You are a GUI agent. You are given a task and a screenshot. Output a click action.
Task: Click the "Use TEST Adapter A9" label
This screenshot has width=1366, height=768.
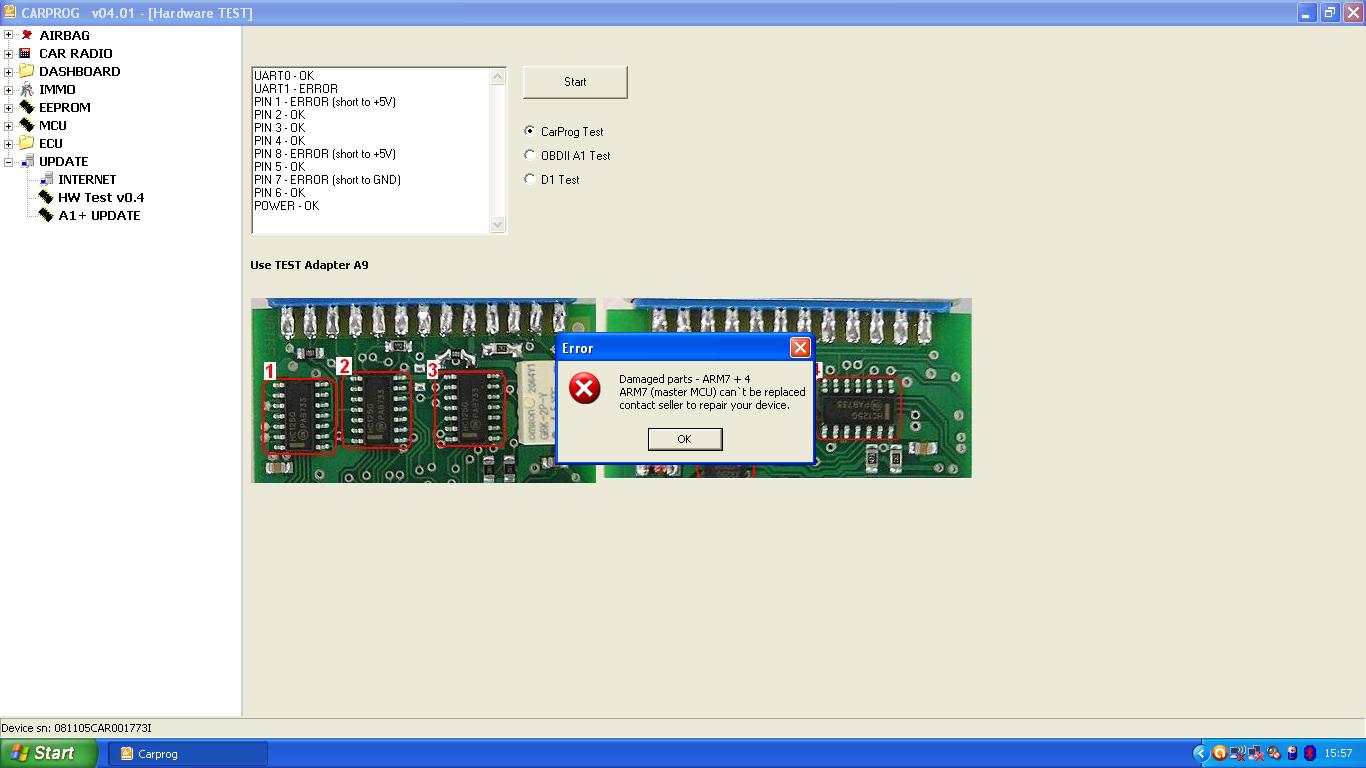[309, 265]
